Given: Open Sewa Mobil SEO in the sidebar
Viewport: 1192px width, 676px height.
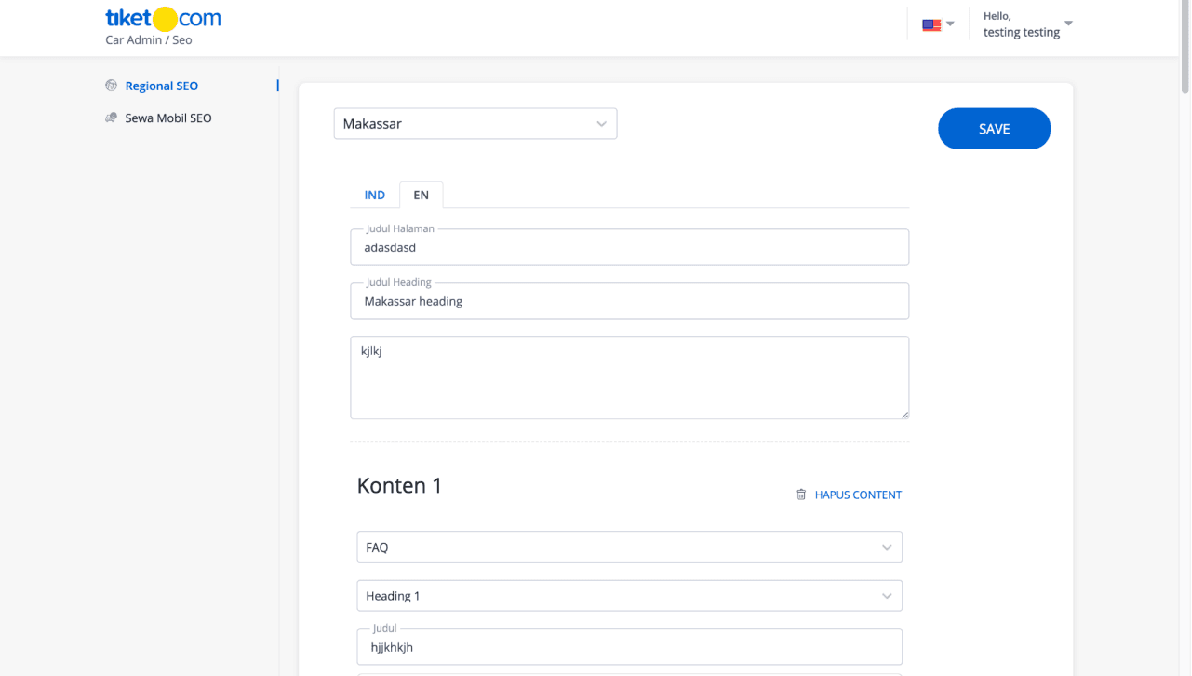Looking at the screenshot, I should point(166,117).
